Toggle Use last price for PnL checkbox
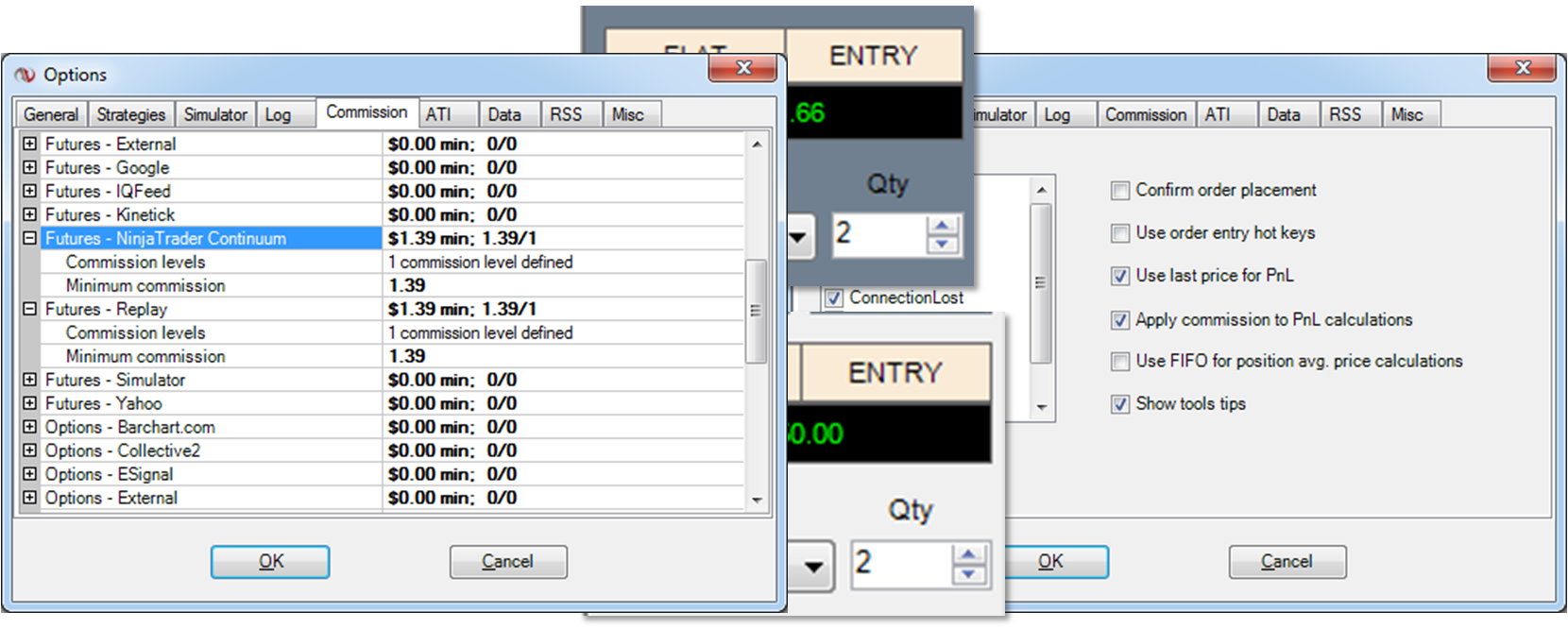 pyautogui.click(x=1120, y=276)
